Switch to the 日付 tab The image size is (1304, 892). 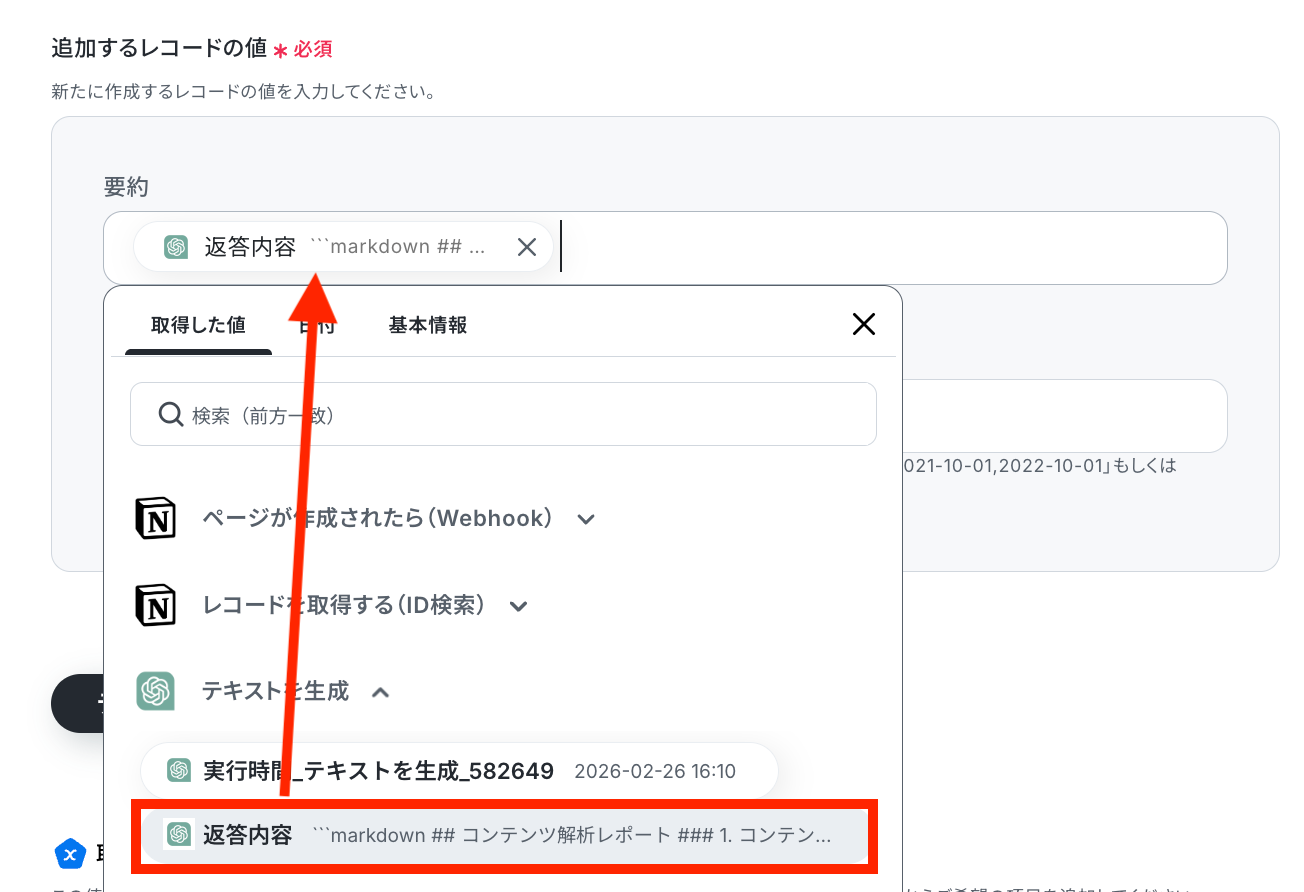point(317,325)
